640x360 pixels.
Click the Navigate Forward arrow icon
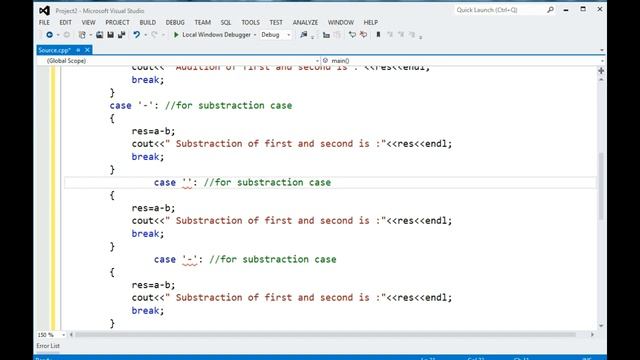67,35
